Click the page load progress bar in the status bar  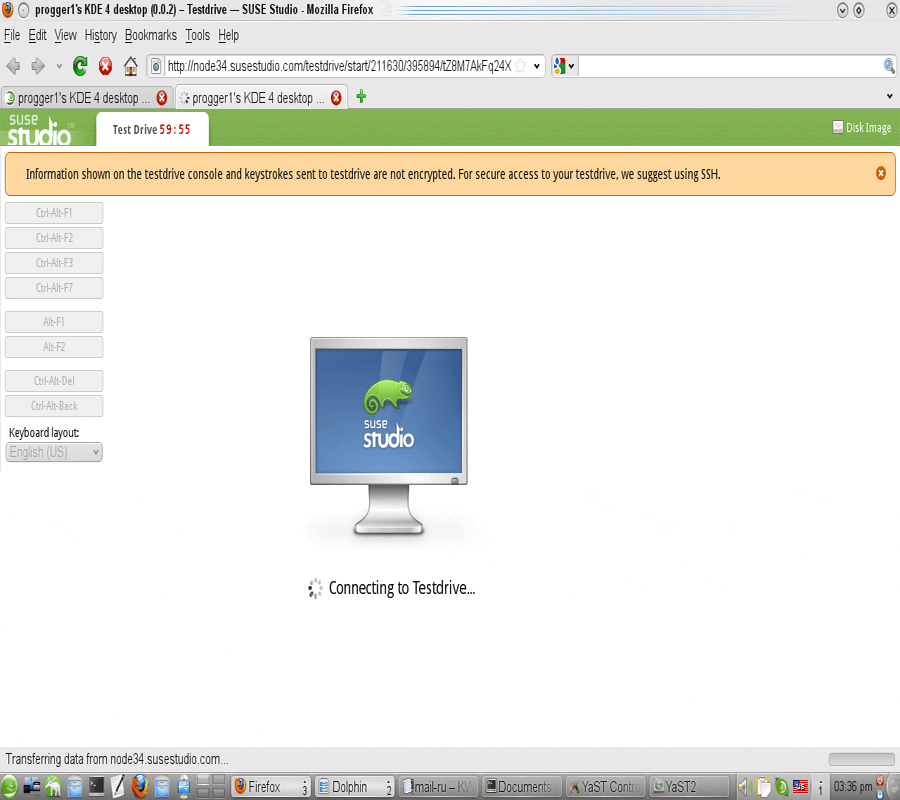pos(861,759)
